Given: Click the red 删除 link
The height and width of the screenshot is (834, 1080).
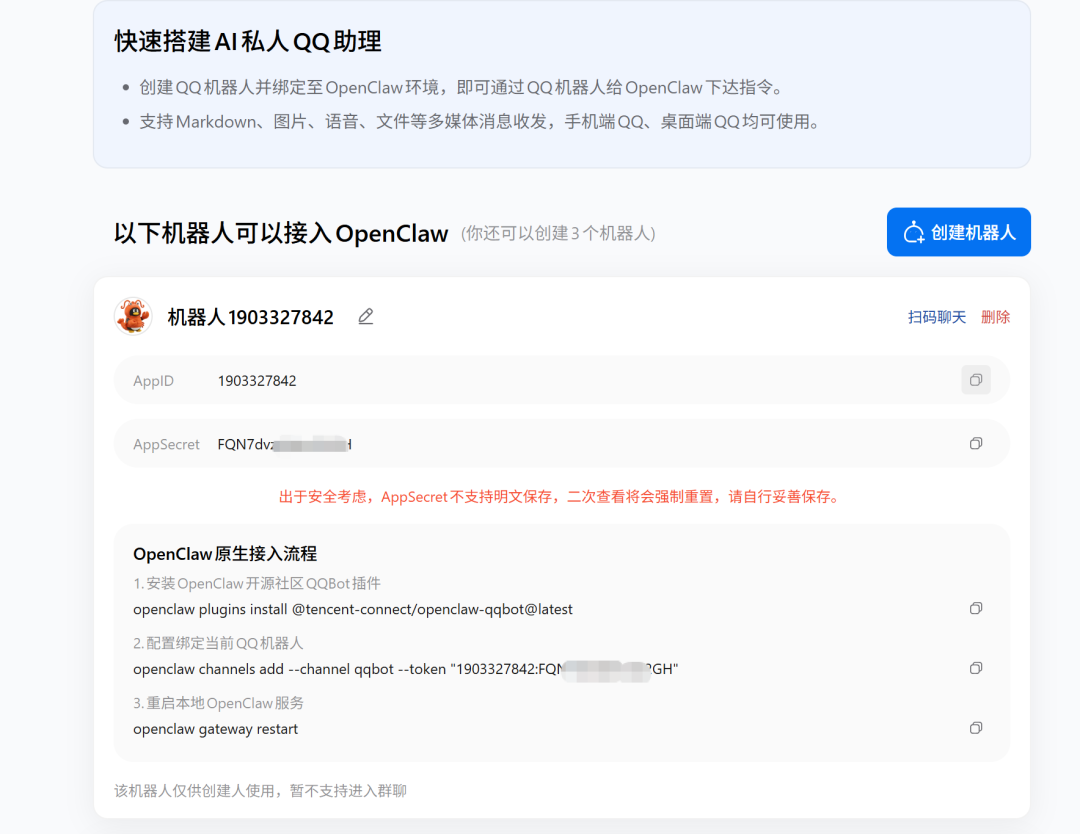Looking at the screenshot, I should pos(995,317).
